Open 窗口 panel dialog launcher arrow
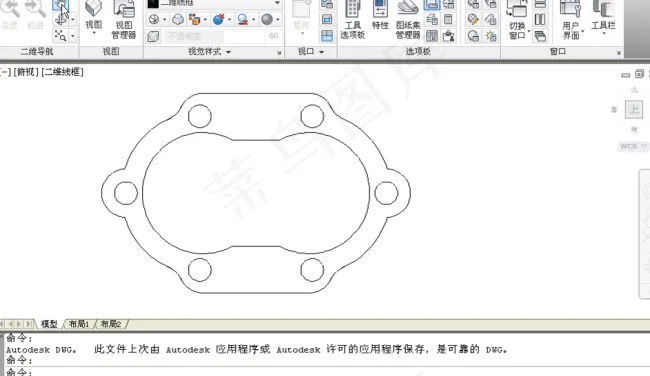Viewport: 650px width, 376px height. (618, 53)
